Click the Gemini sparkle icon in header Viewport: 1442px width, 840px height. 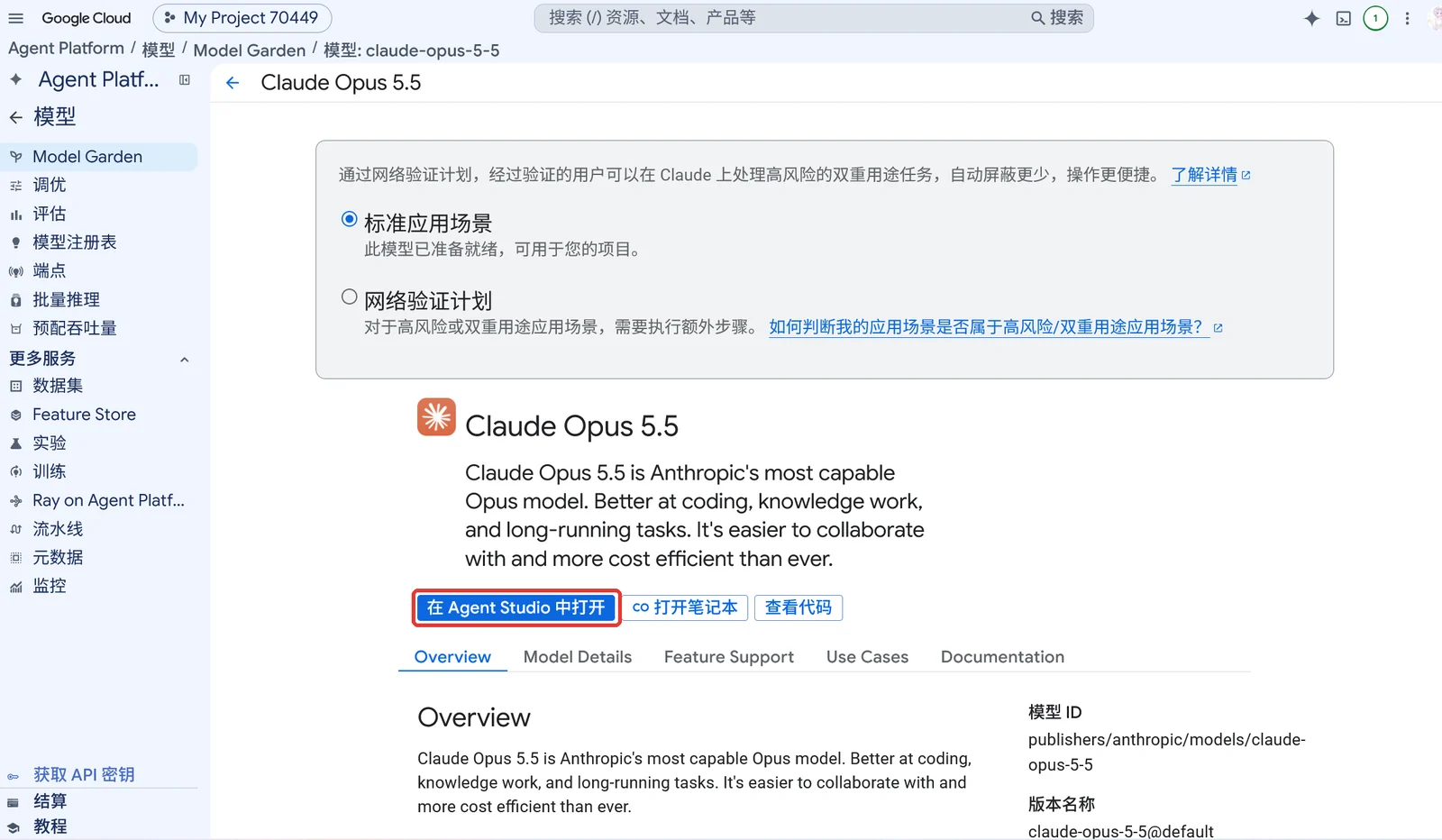pyautogui.click(x=1311, y=18)
